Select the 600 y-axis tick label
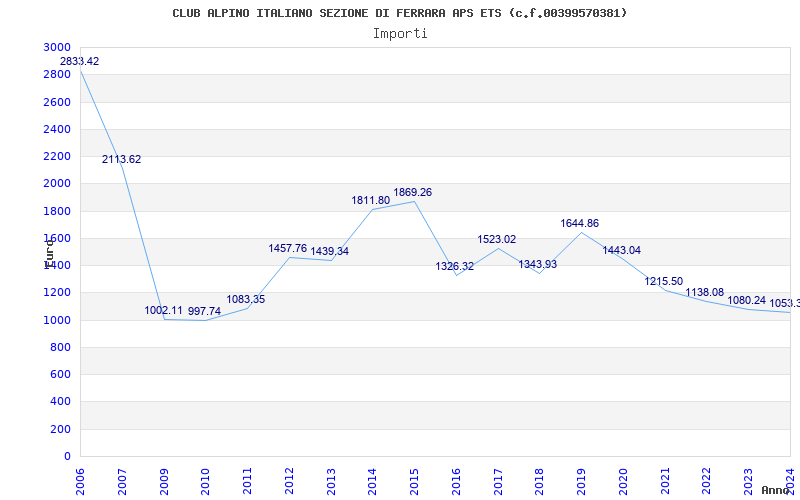The image size is (800, 500). tap(60, 374)
